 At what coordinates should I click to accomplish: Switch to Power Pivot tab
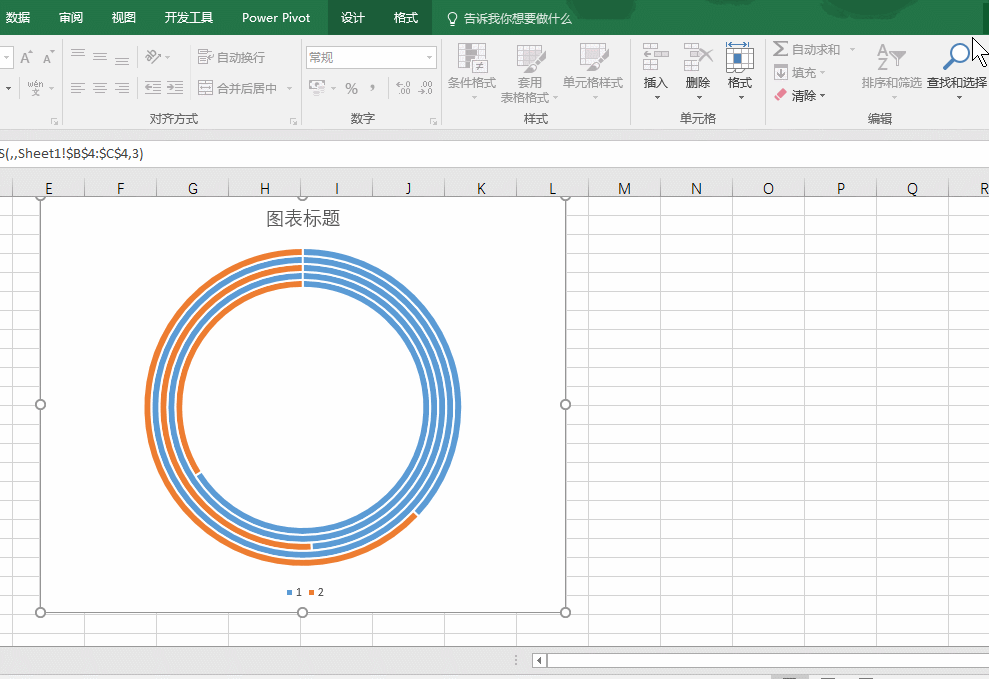276,18
